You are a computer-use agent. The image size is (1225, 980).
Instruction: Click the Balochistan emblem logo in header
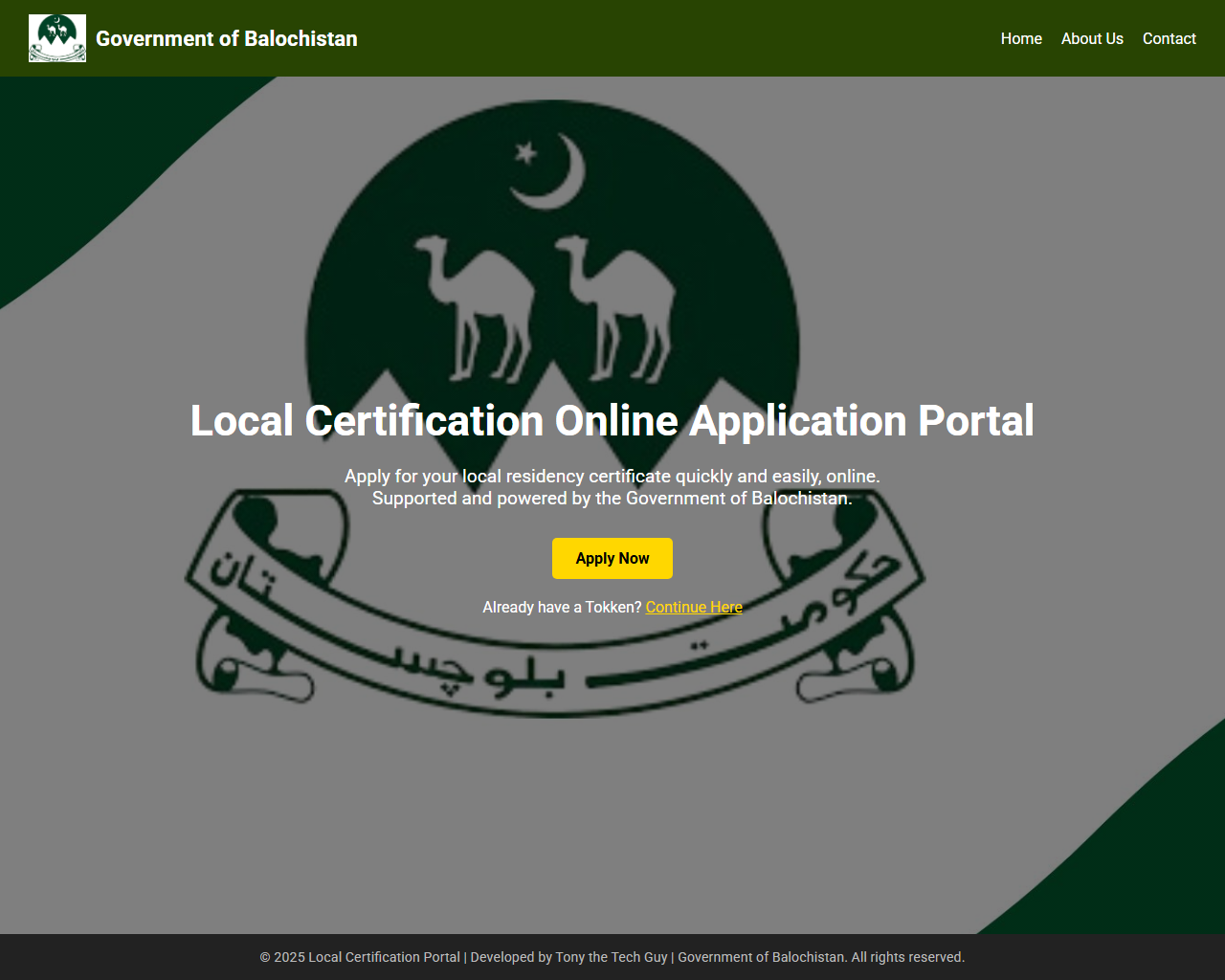(57, 38)
